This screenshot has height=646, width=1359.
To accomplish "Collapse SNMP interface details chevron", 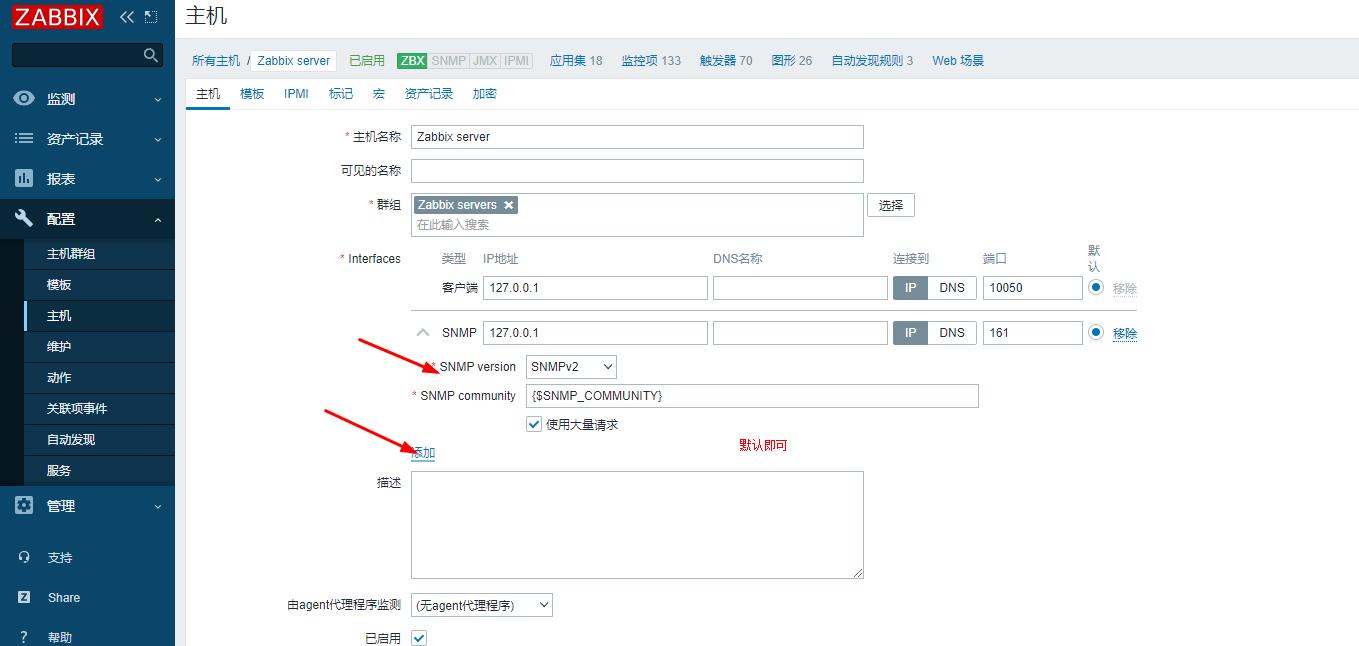I will coord(423,333).
